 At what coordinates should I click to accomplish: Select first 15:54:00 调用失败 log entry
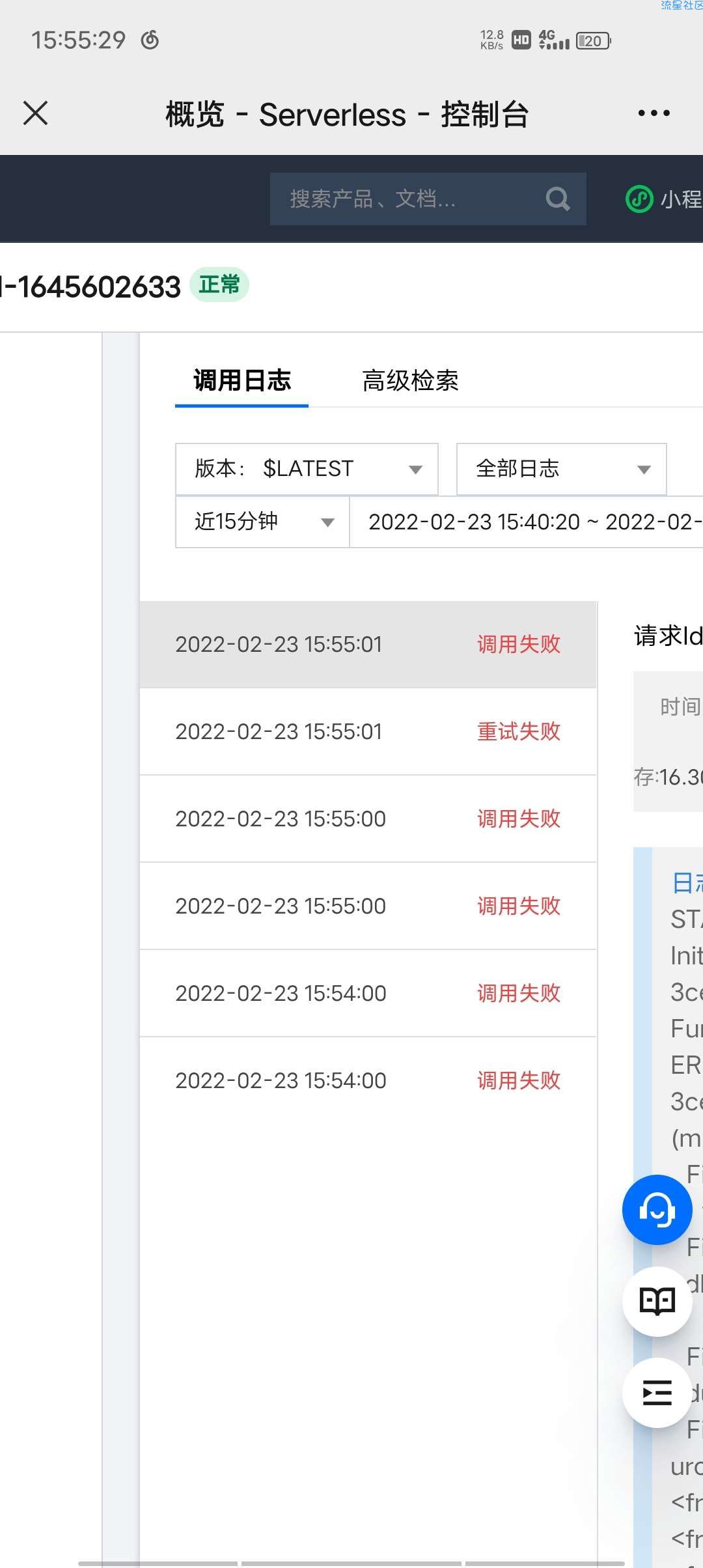pos(368,994)
